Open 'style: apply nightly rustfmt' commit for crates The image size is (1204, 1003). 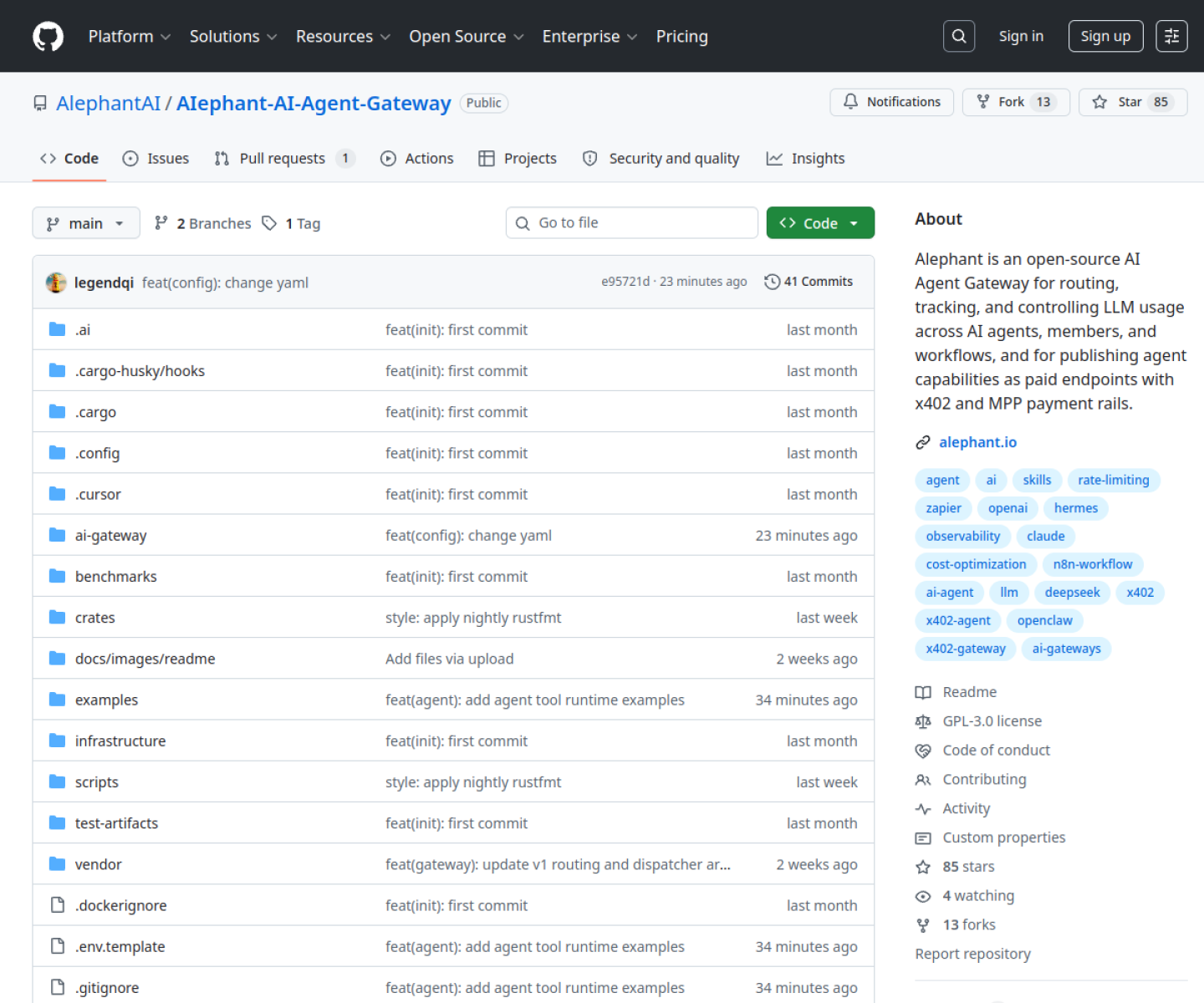pos(473,618)
